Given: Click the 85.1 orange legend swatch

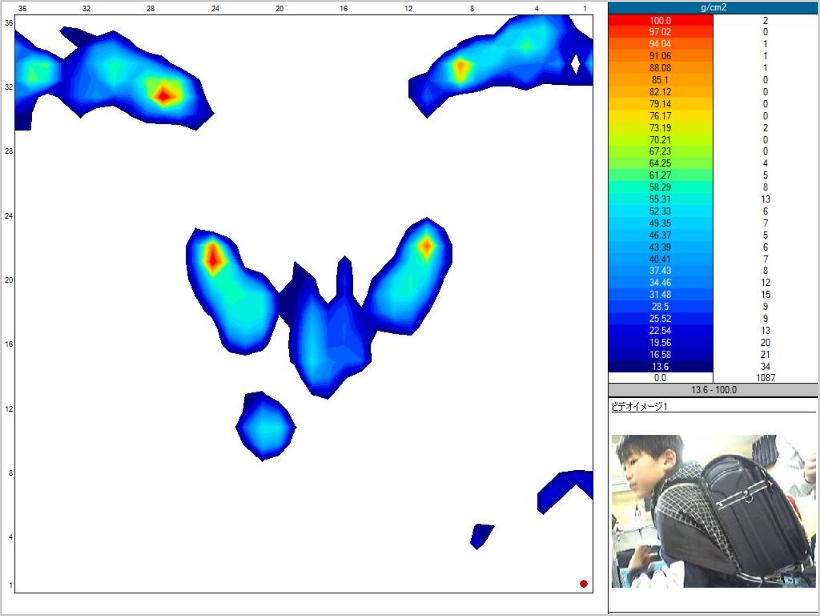Looking at the screenshot, I should click(661, 80).
